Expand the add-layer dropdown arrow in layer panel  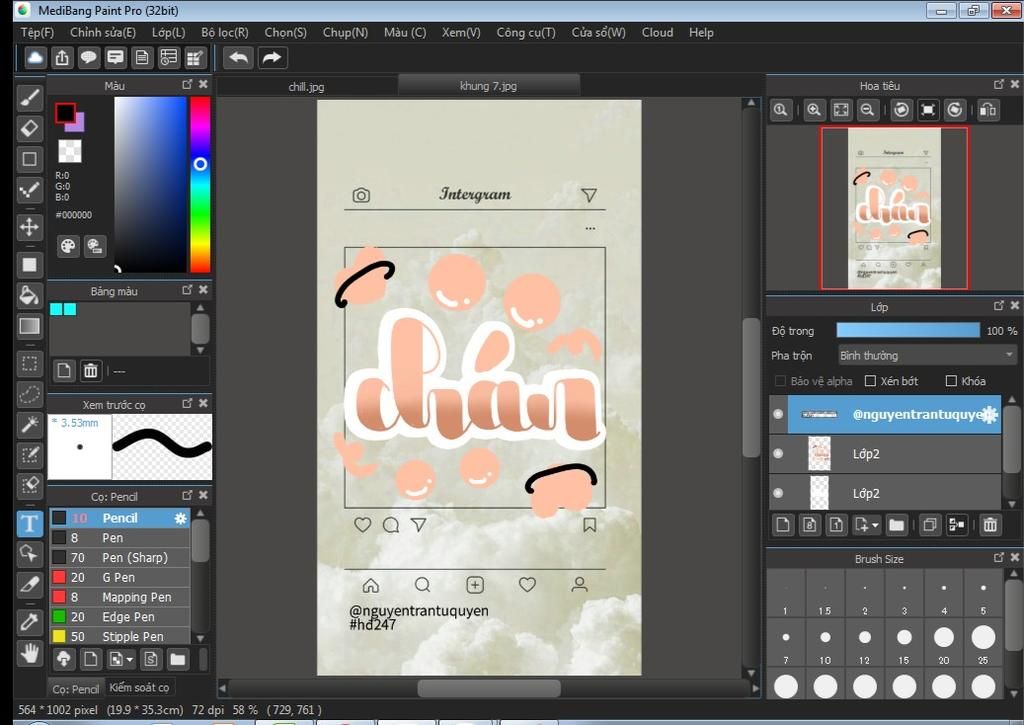pyautogui.click(x=876, y=525)
